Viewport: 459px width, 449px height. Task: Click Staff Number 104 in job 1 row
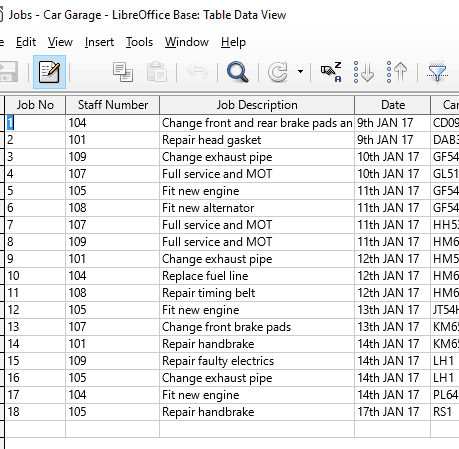(x=113, y=123)
